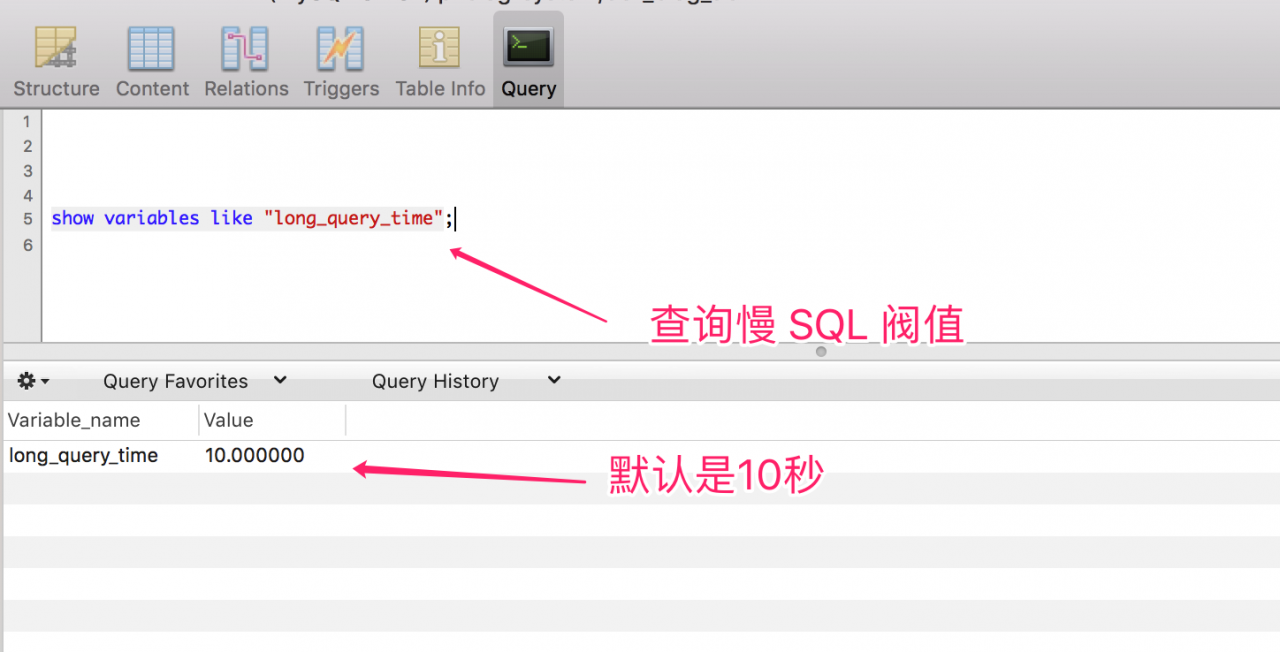The image size is (1280, 652).
Task: Click the "long_query_time" string in the query
Action: [353, 218]
